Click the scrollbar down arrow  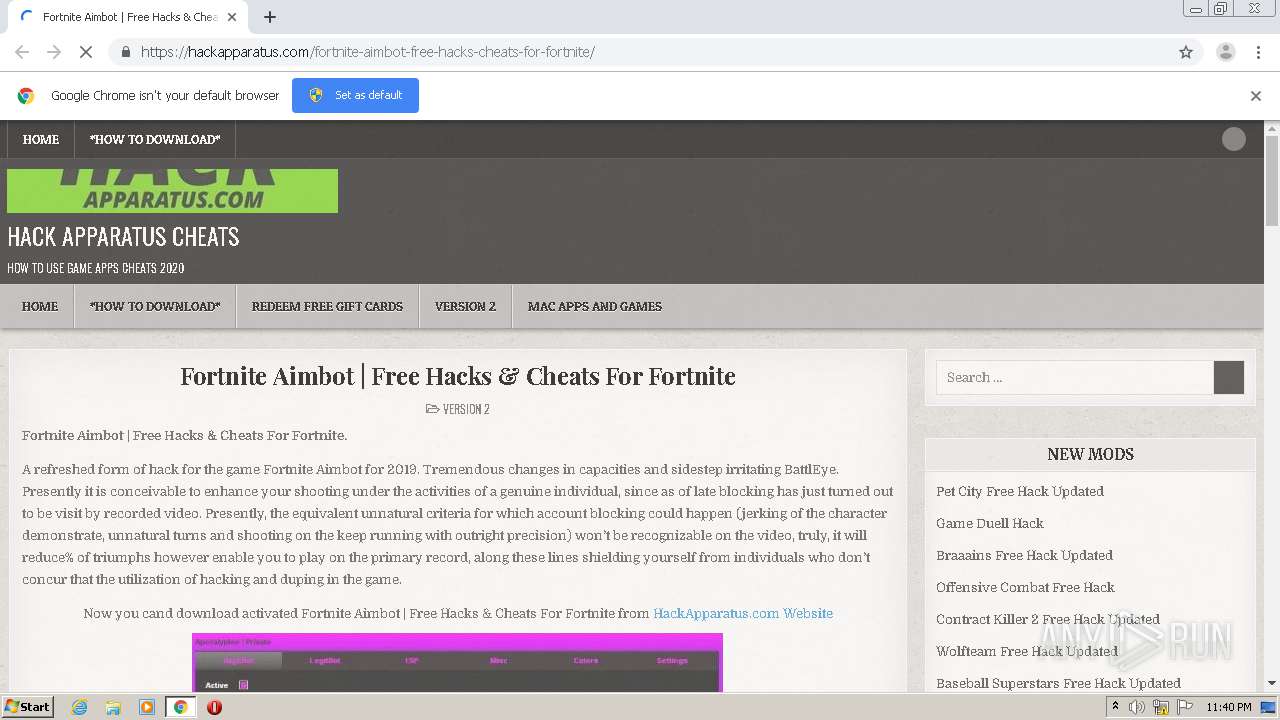click(x=1272, y=683)
